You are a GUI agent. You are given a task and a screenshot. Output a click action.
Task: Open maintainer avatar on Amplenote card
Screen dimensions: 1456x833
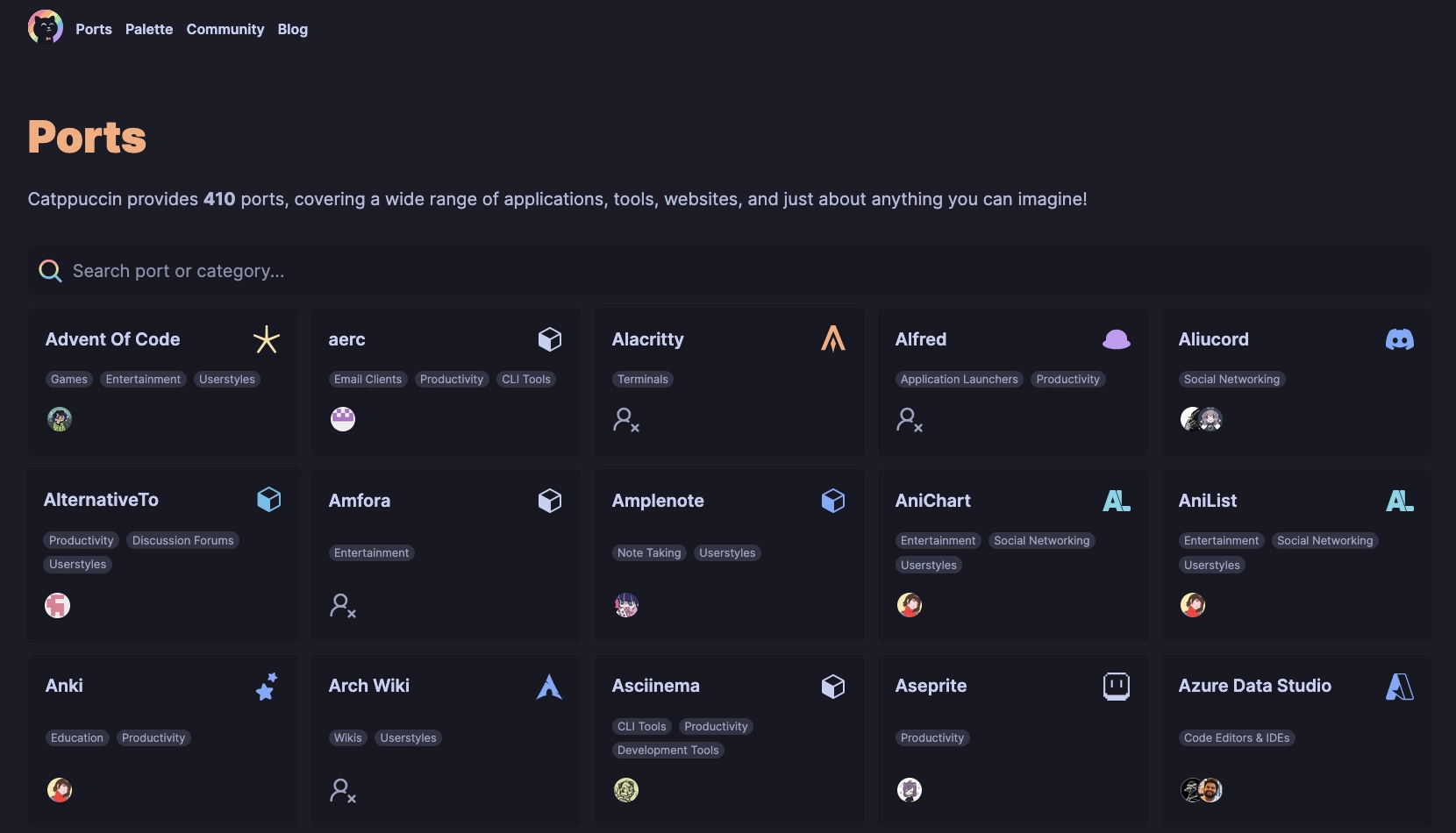[x=626, y=605]
